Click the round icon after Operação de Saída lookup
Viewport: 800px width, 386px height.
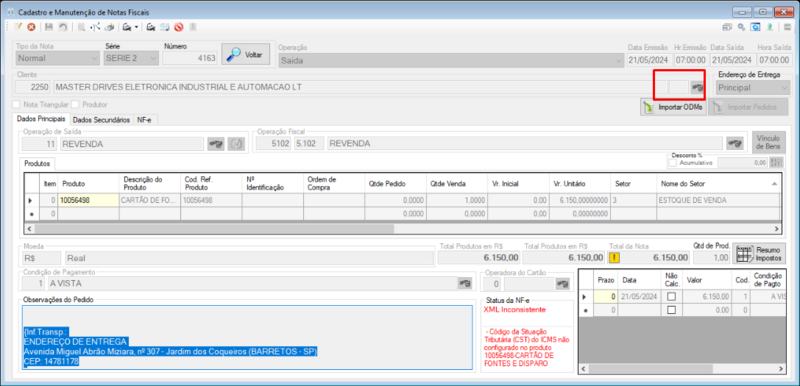coord(235,144)
